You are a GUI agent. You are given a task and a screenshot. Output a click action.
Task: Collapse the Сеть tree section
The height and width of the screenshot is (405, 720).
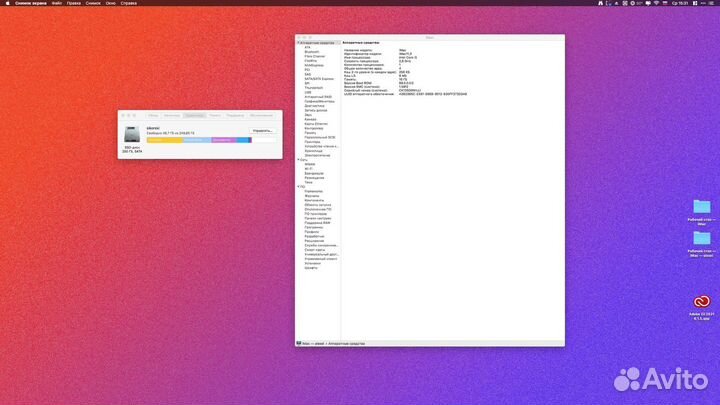[x=298, y=160]
